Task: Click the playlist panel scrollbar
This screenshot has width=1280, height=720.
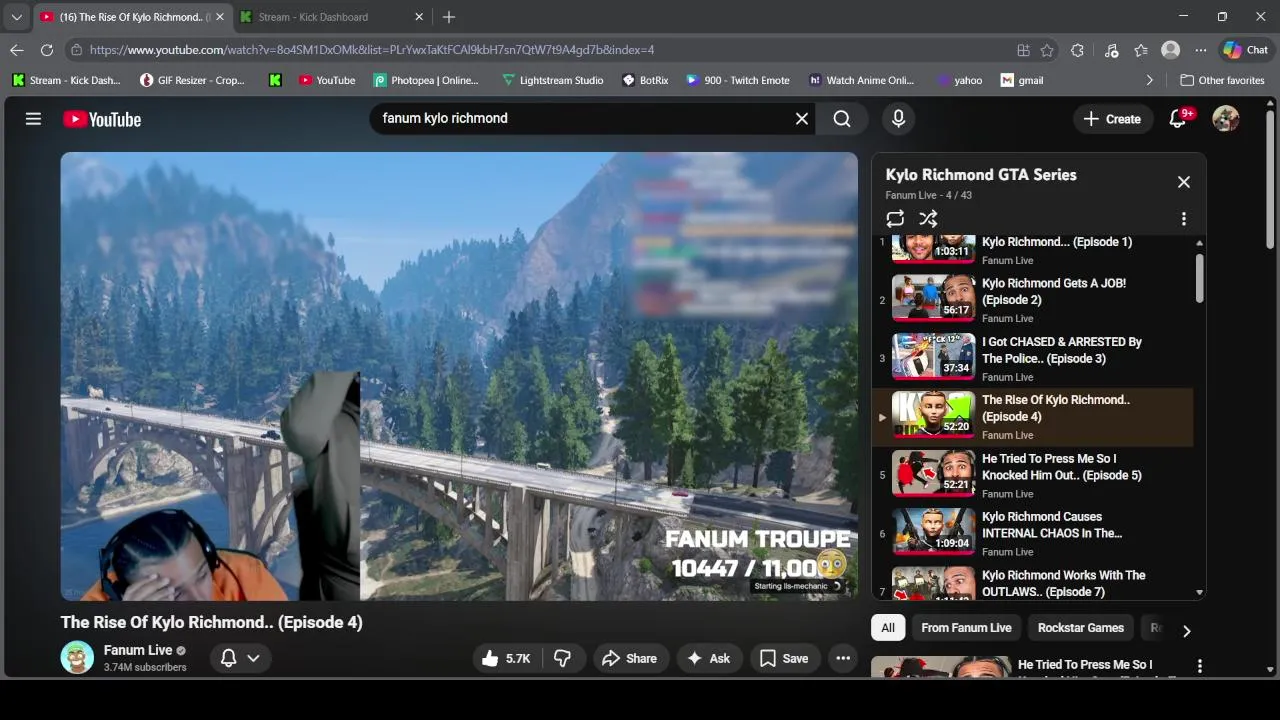Action: click(x=1199, y=277)
